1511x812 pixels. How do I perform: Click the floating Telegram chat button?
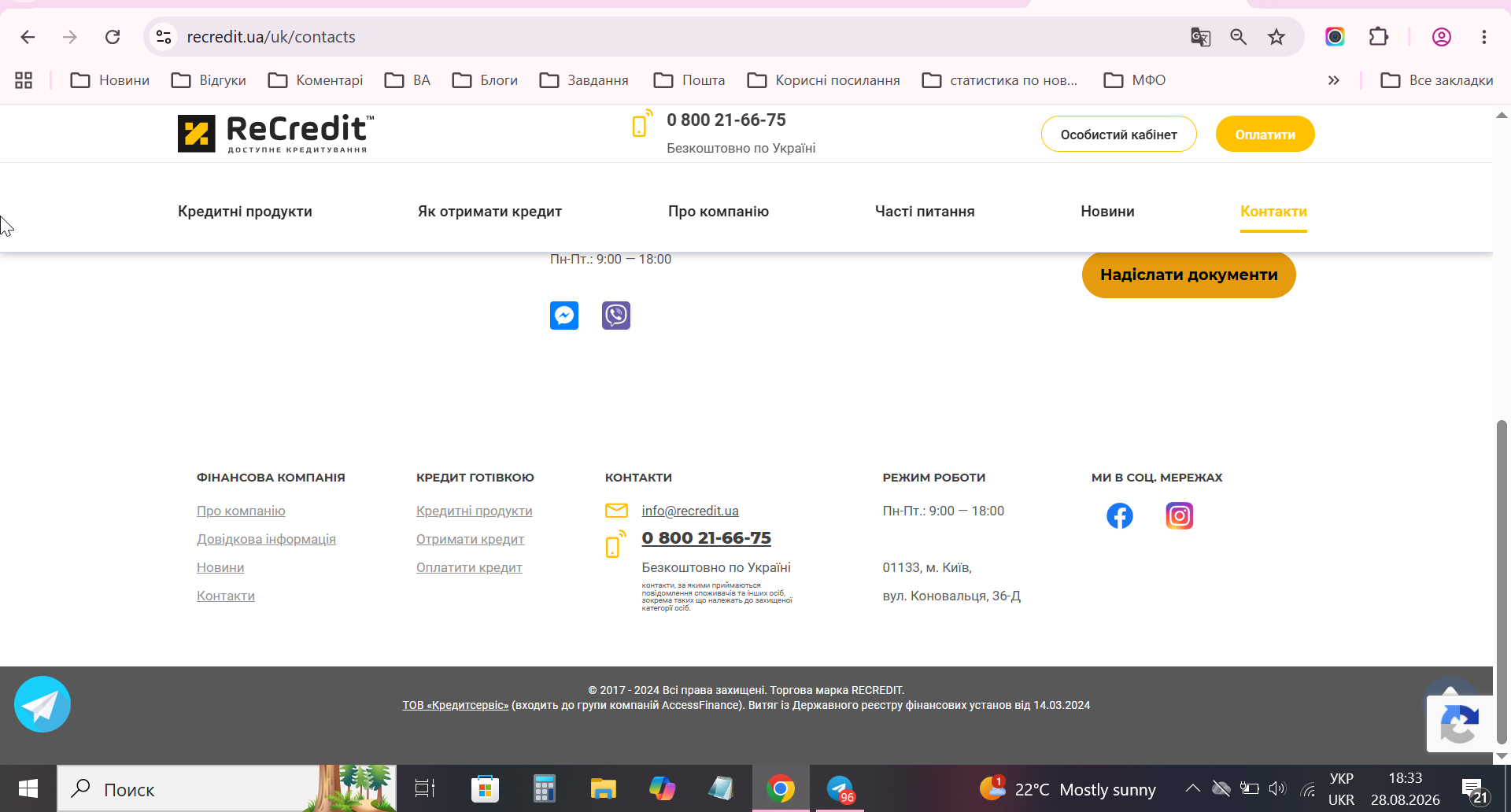42,704
